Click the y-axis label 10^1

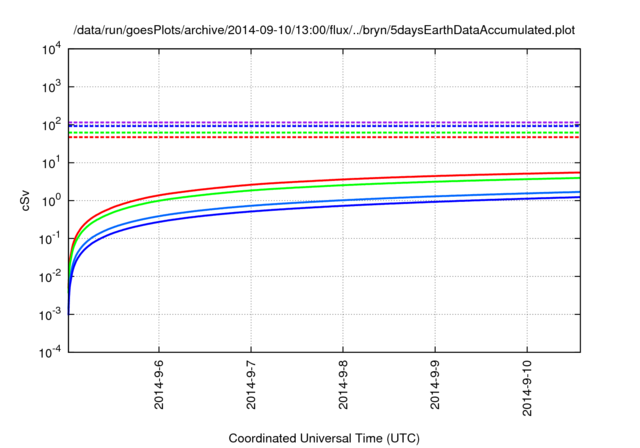click(x=52, y=163)
